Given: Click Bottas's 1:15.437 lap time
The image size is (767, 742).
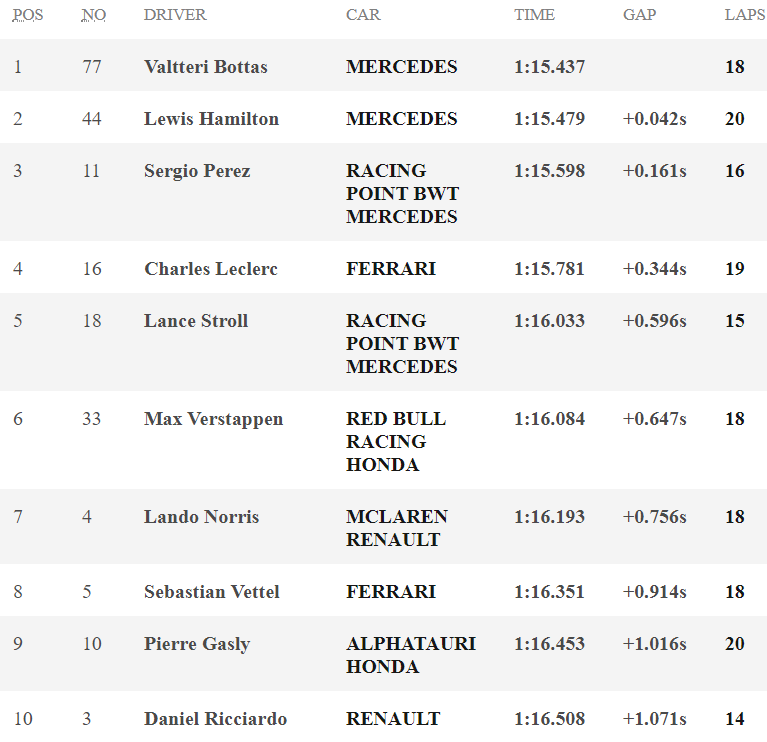Looking at the screenshot, I should click(x=549, y=67).
